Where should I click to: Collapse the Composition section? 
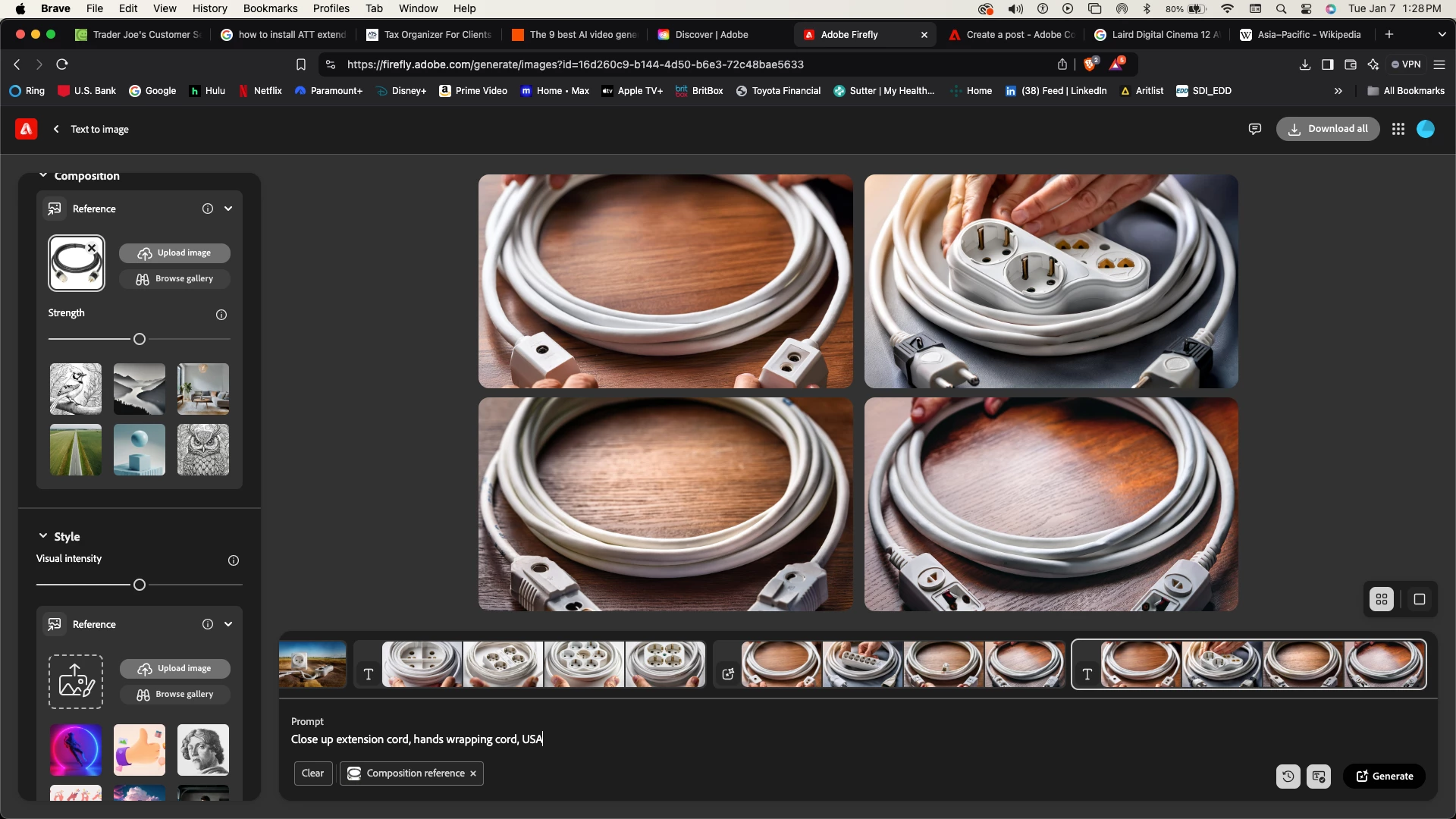point(43,176)
